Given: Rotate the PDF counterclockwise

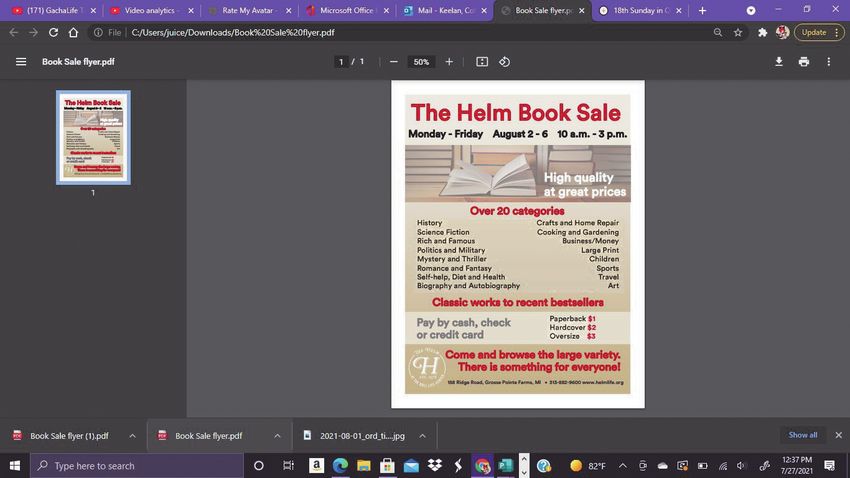Looking at the screenshot, I should 505,62.
